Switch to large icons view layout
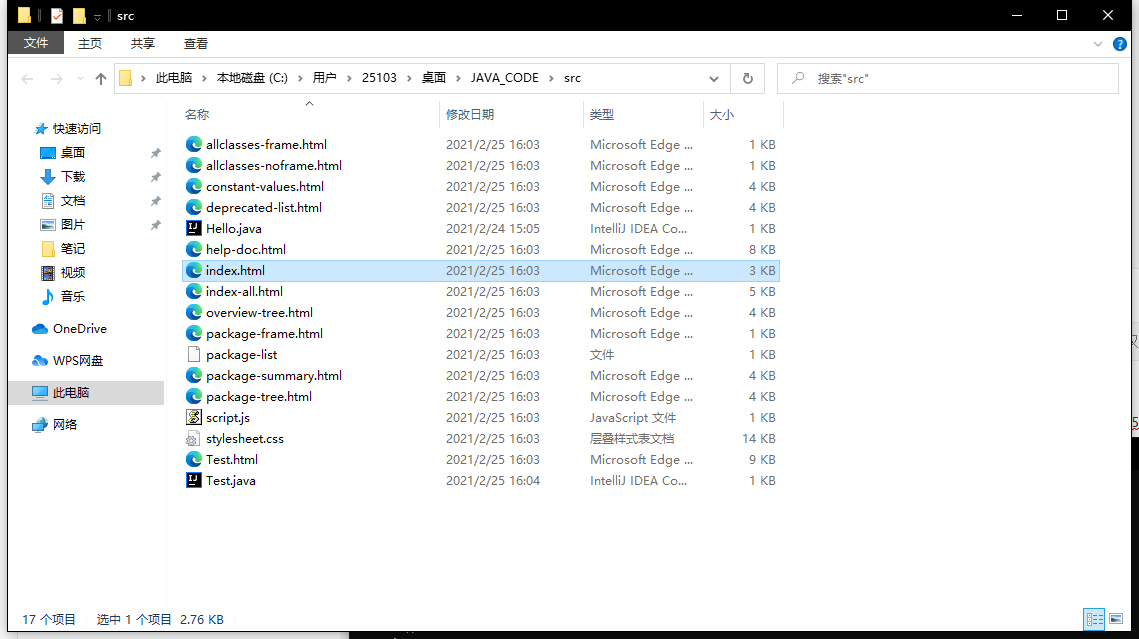The width and height of the screenshot is (1139, 639). 1116,619
